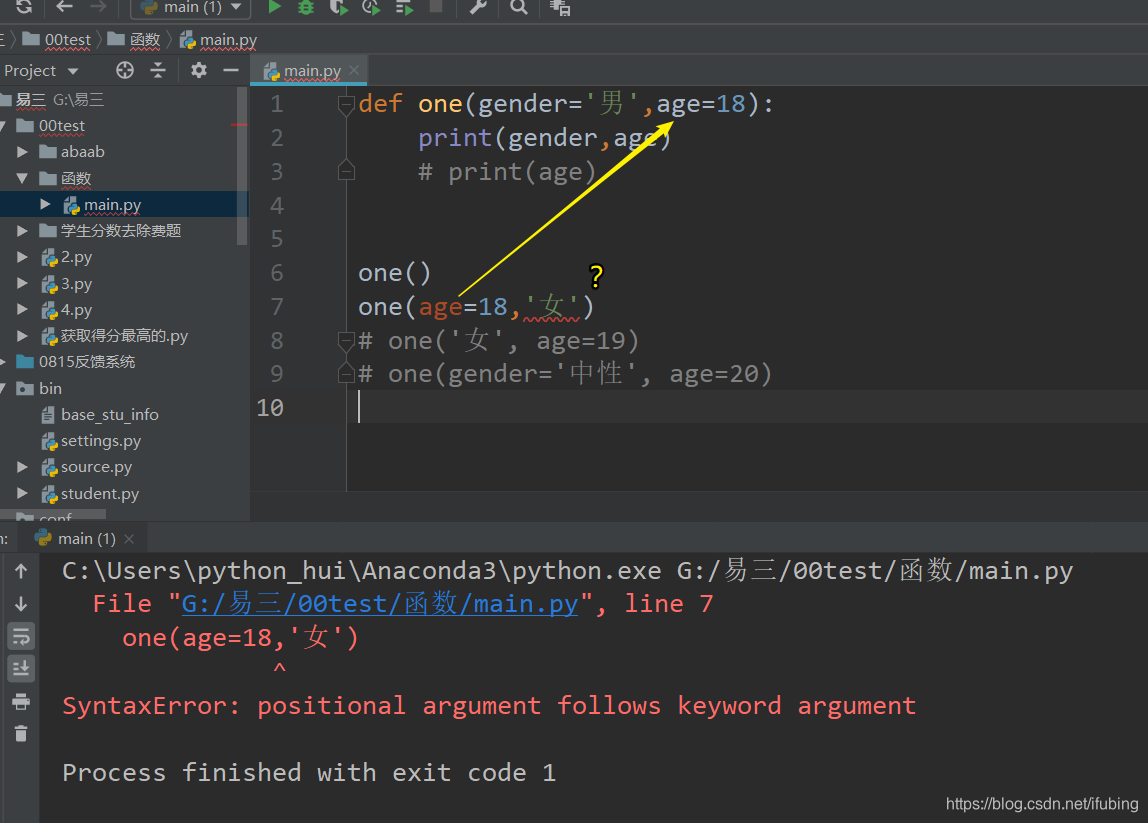Locate current file with crosshair icon
Screen dimensions: 1148x823
click(x=125, y=70)
